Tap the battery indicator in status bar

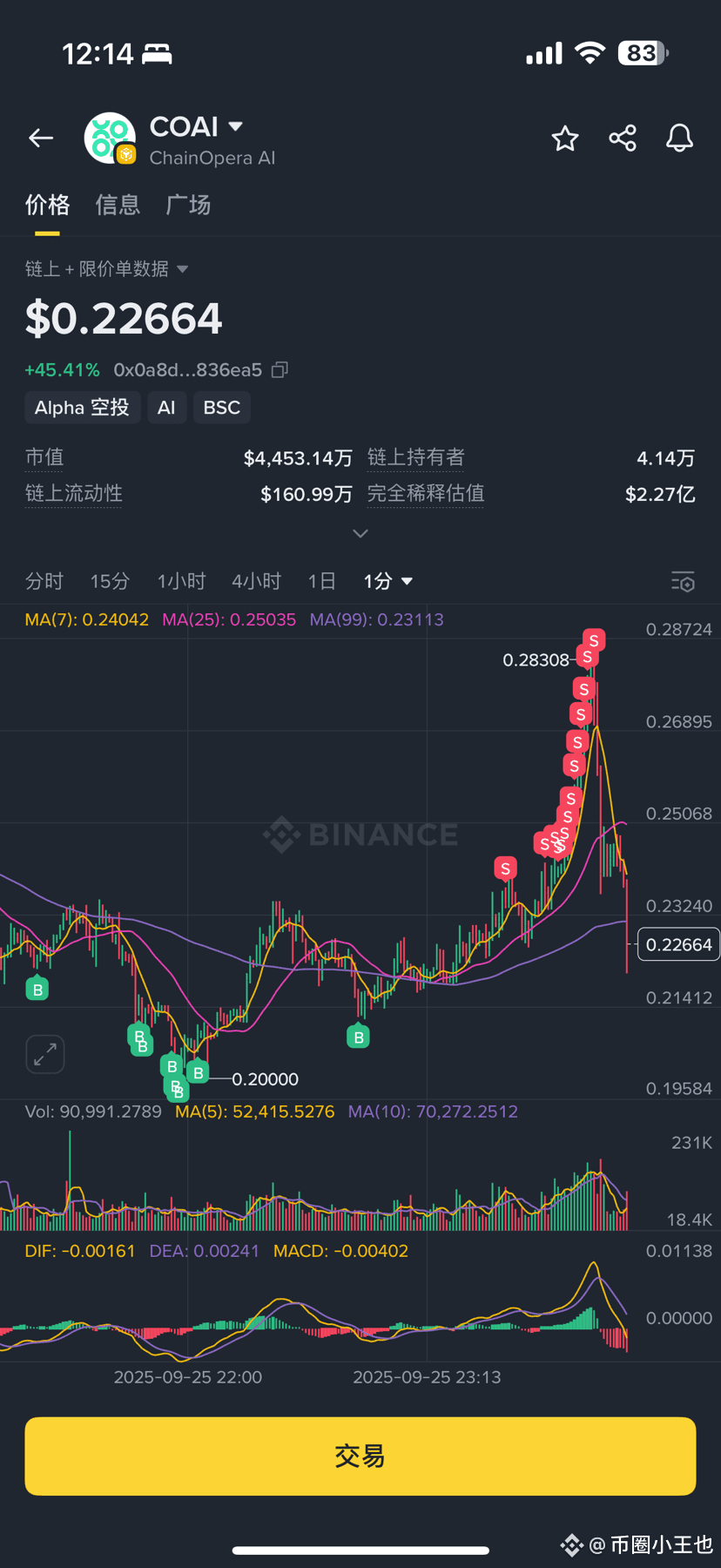pos(643,53)
